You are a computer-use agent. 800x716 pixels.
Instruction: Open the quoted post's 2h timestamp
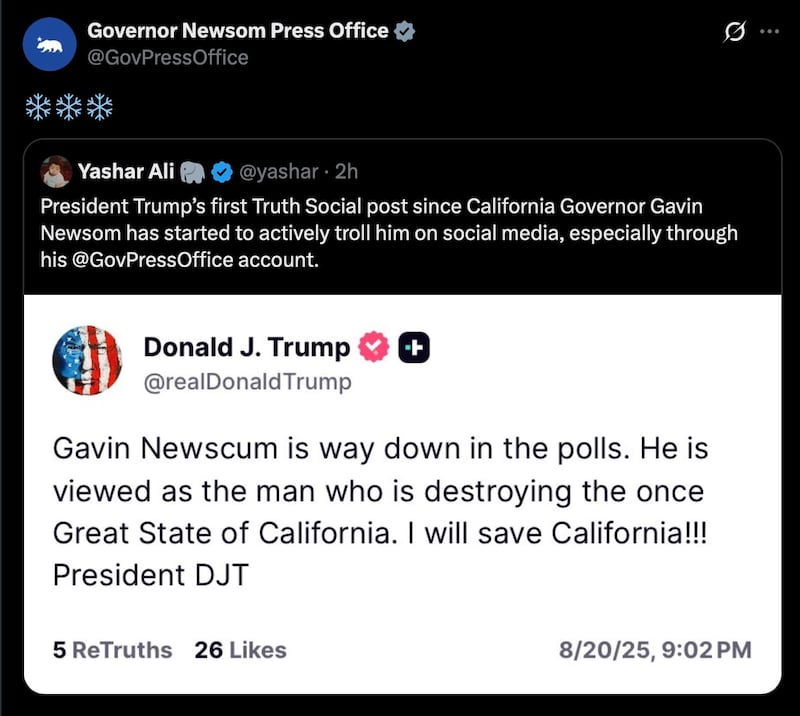[x=346, y=172]
